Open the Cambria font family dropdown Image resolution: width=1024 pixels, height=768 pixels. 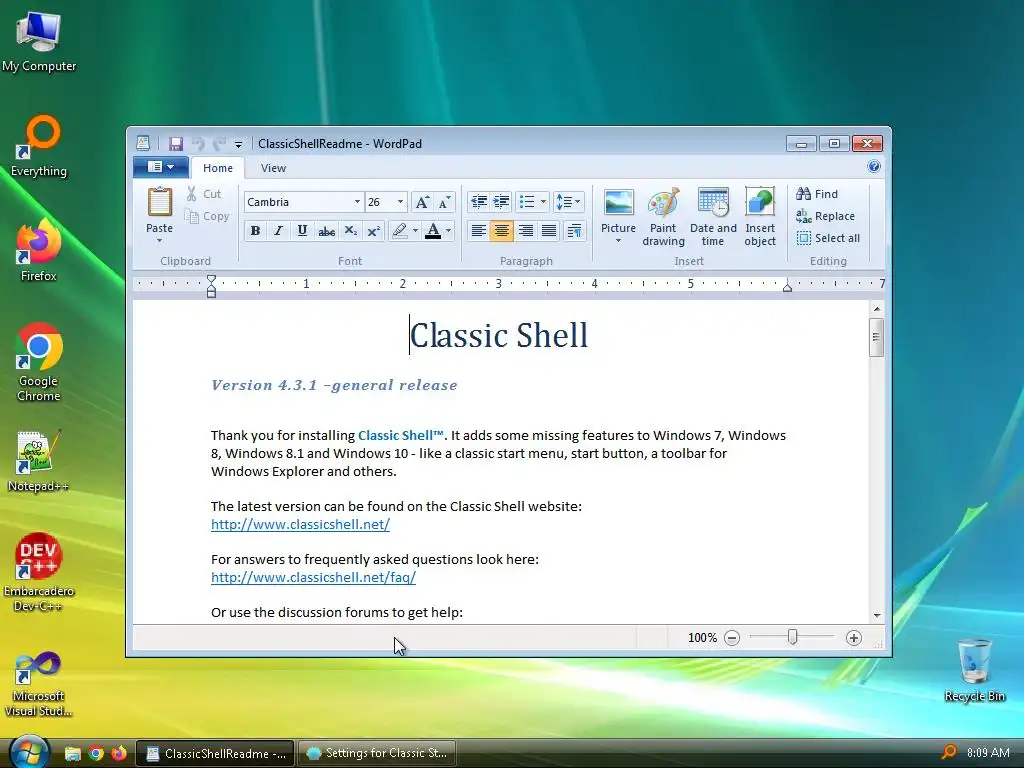coord(357,202)
